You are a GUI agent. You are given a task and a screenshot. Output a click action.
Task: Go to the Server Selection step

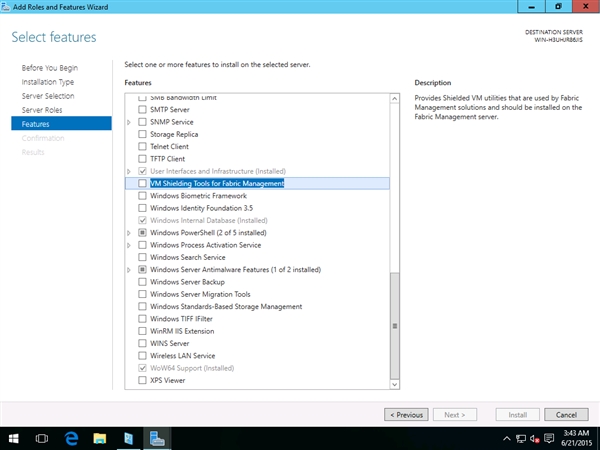48,96
